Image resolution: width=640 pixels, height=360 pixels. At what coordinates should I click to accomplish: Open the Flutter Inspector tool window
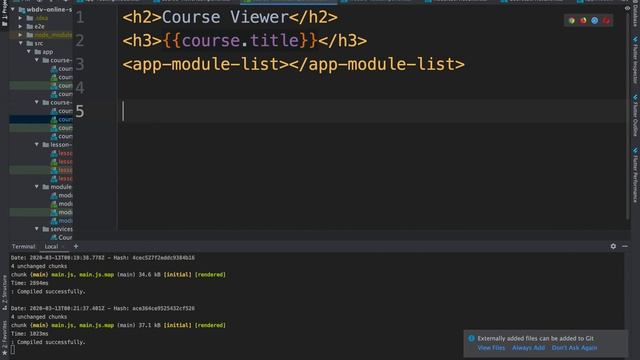(x=635, y=60)
